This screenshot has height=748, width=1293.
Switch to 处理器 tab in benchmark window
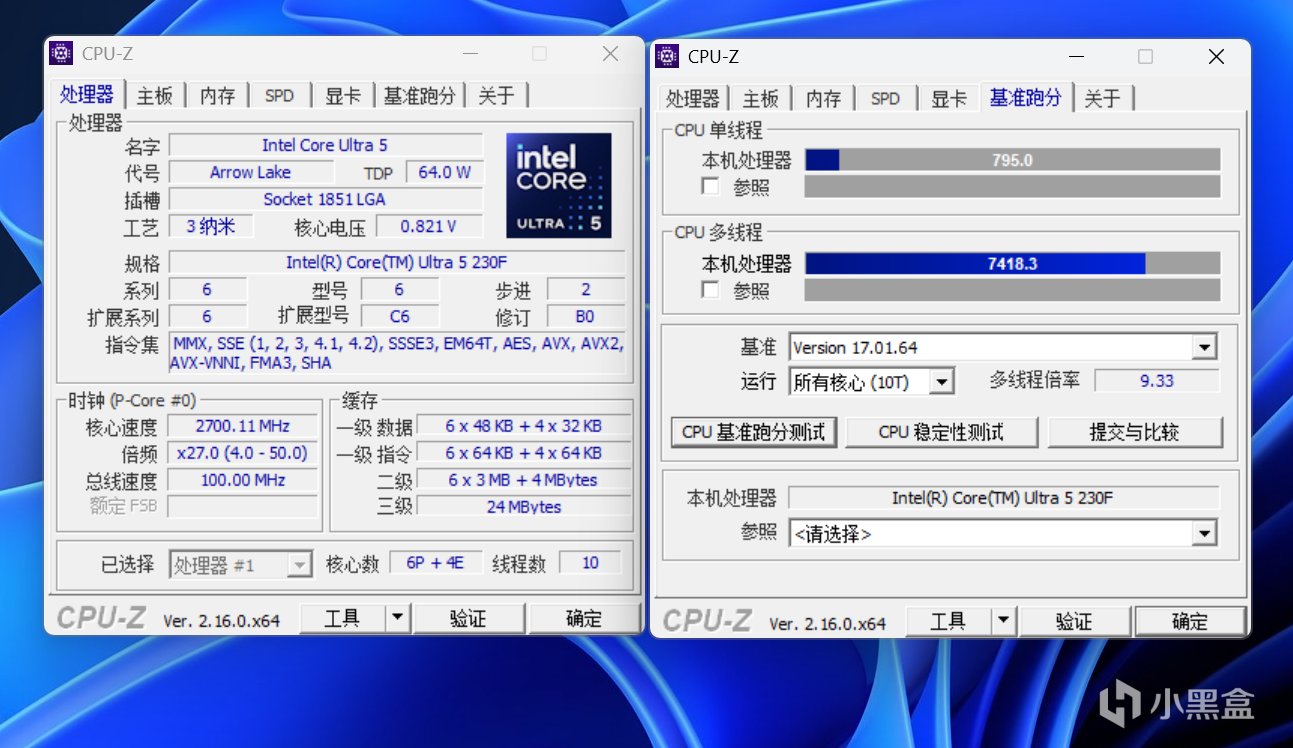click(x=693, y=98)
